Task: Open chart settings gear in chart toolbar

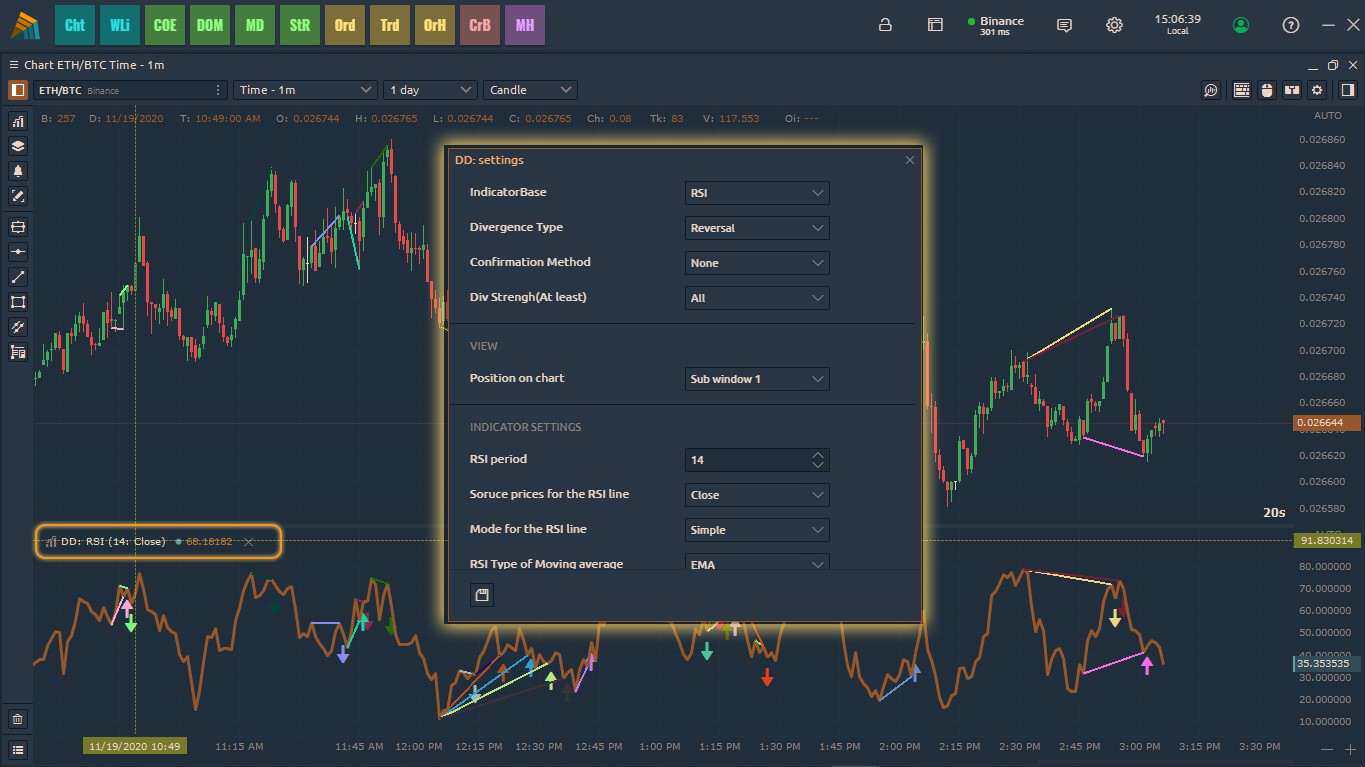Action: point(1317,90)
